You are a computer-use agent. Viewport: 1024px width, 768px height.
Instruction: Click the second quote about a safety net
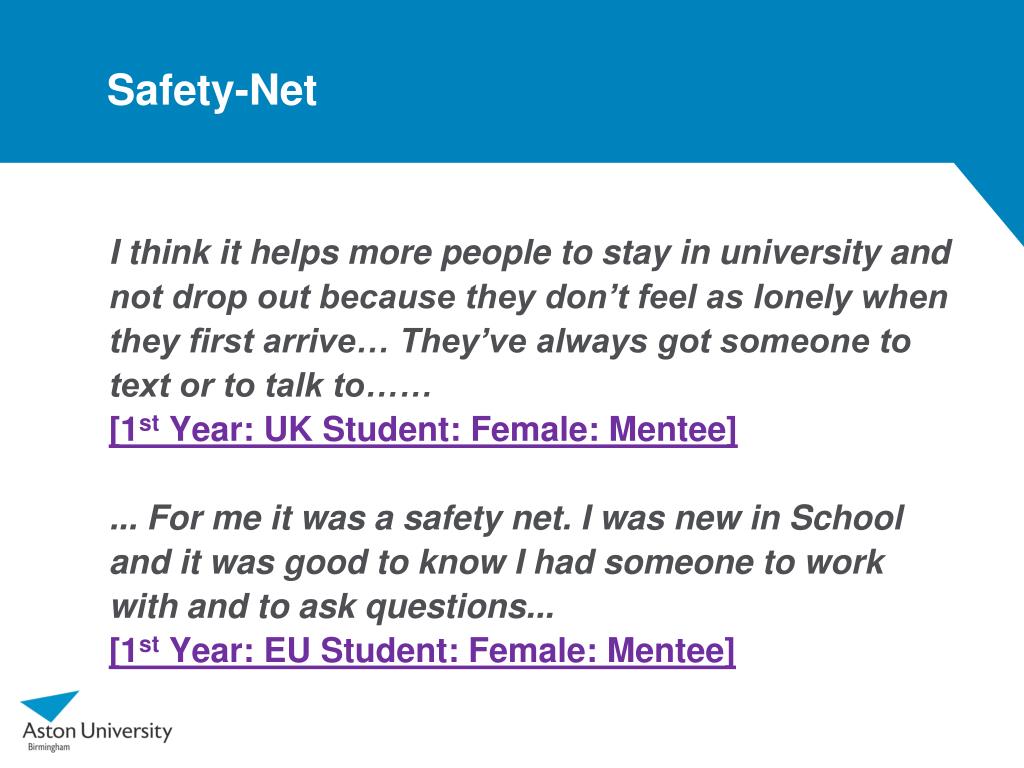coord(507,562)
